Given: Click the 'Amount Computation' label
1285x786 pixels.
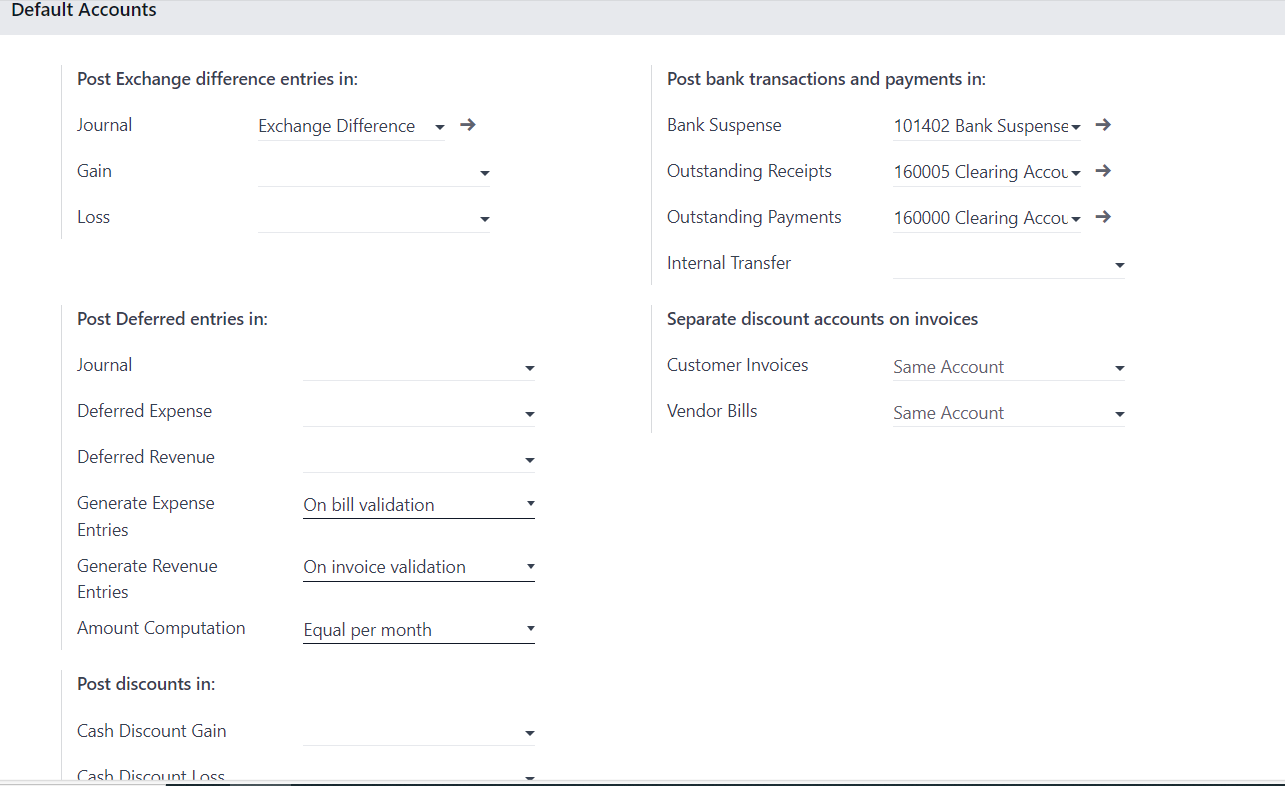Looking at the screenshot, I should 161,628.
